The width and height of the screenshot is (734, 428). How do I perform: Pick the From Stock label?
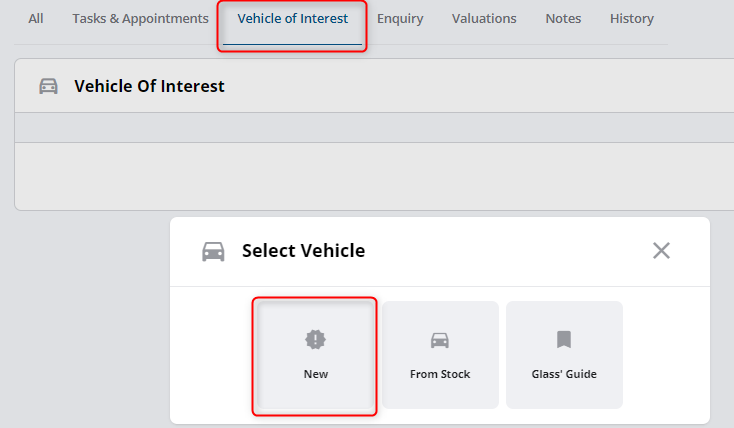pos(440,374)
